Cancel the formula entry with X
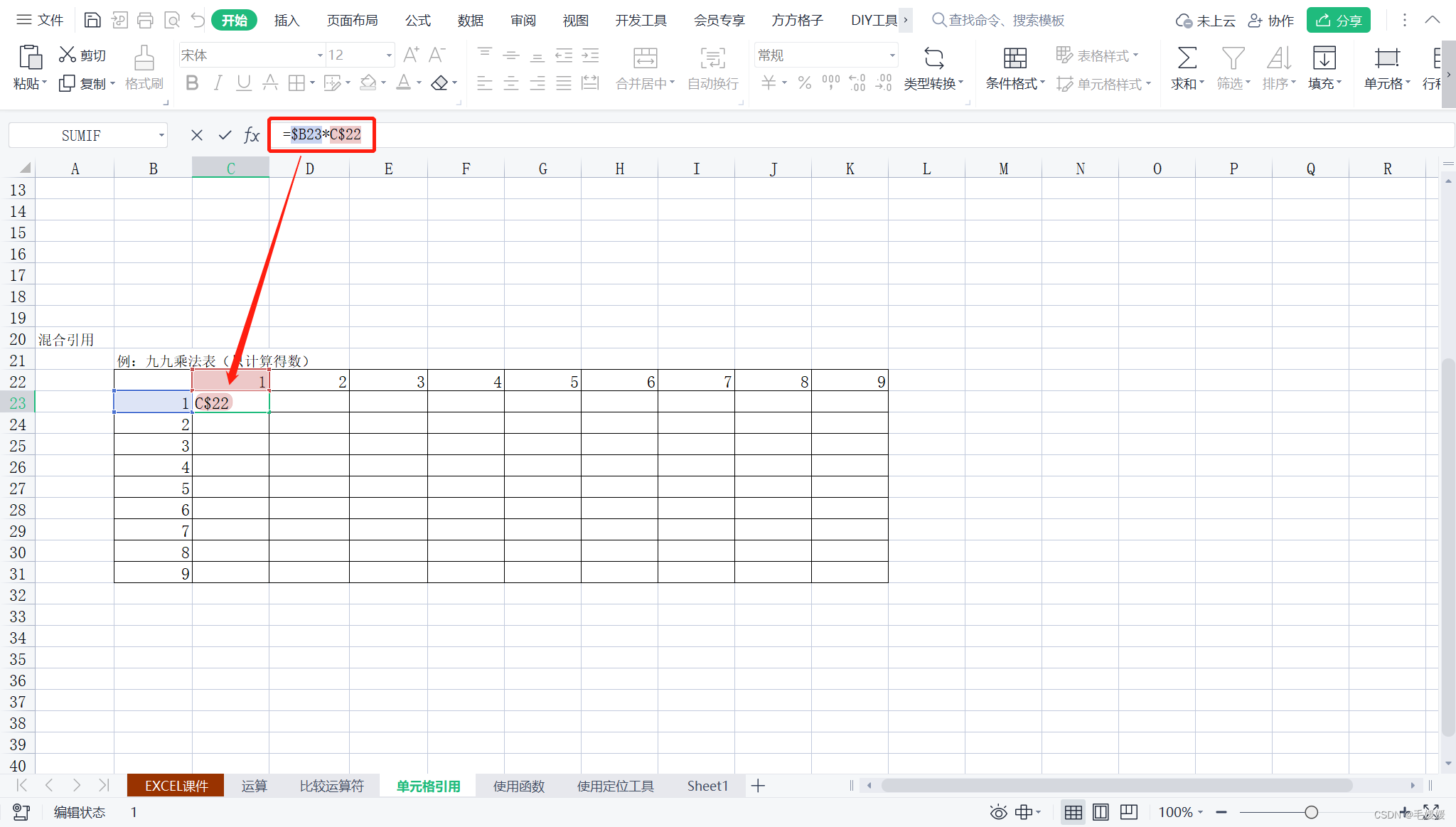The image size is (1456, 827). click(x=197, y=135)
